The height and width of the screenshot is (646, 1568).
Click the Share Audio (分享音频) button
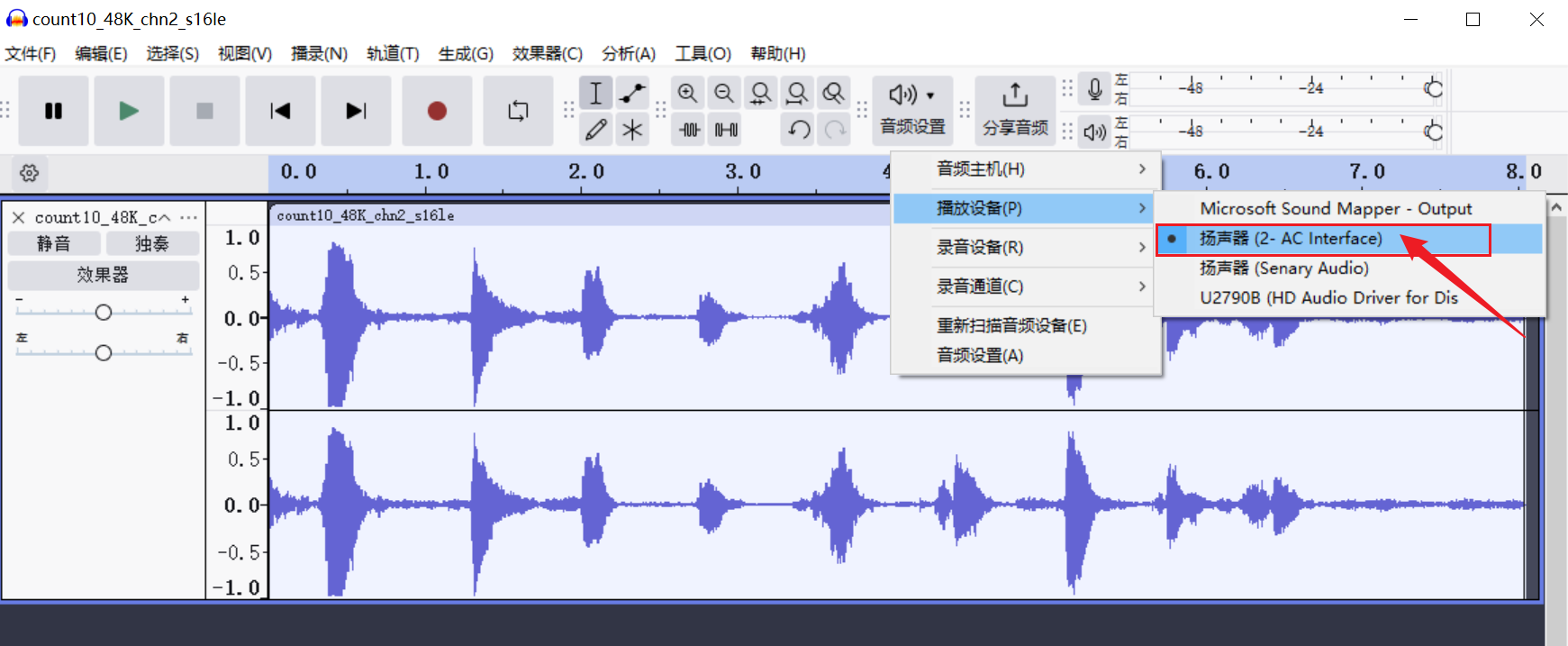(x=1015, y=110)
